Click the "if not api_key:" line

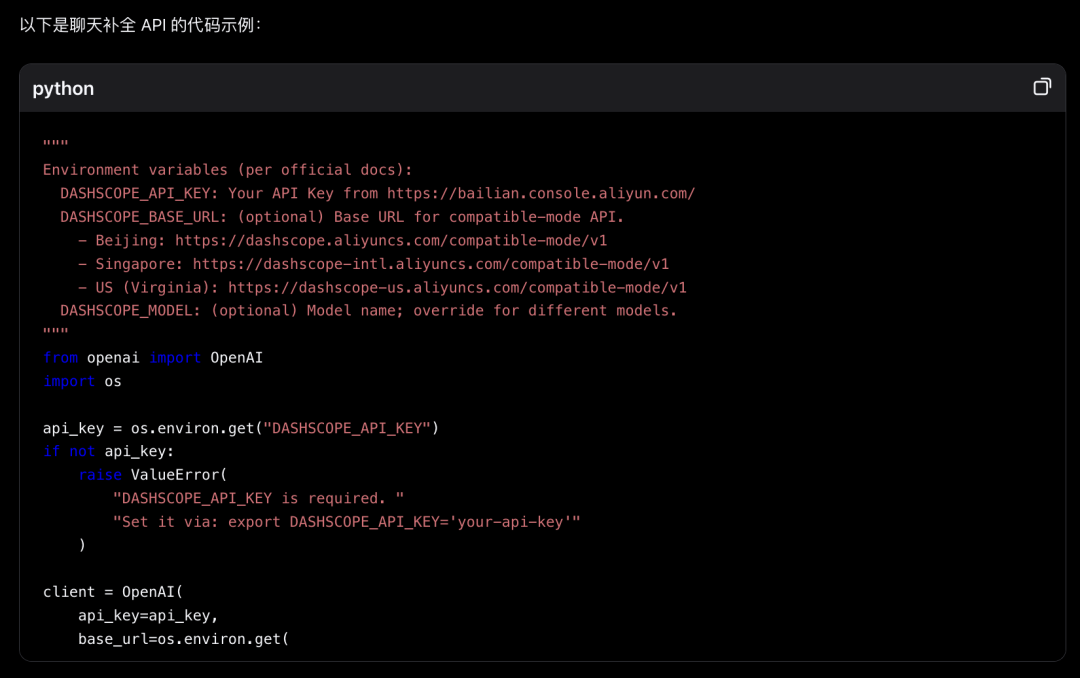108,451
